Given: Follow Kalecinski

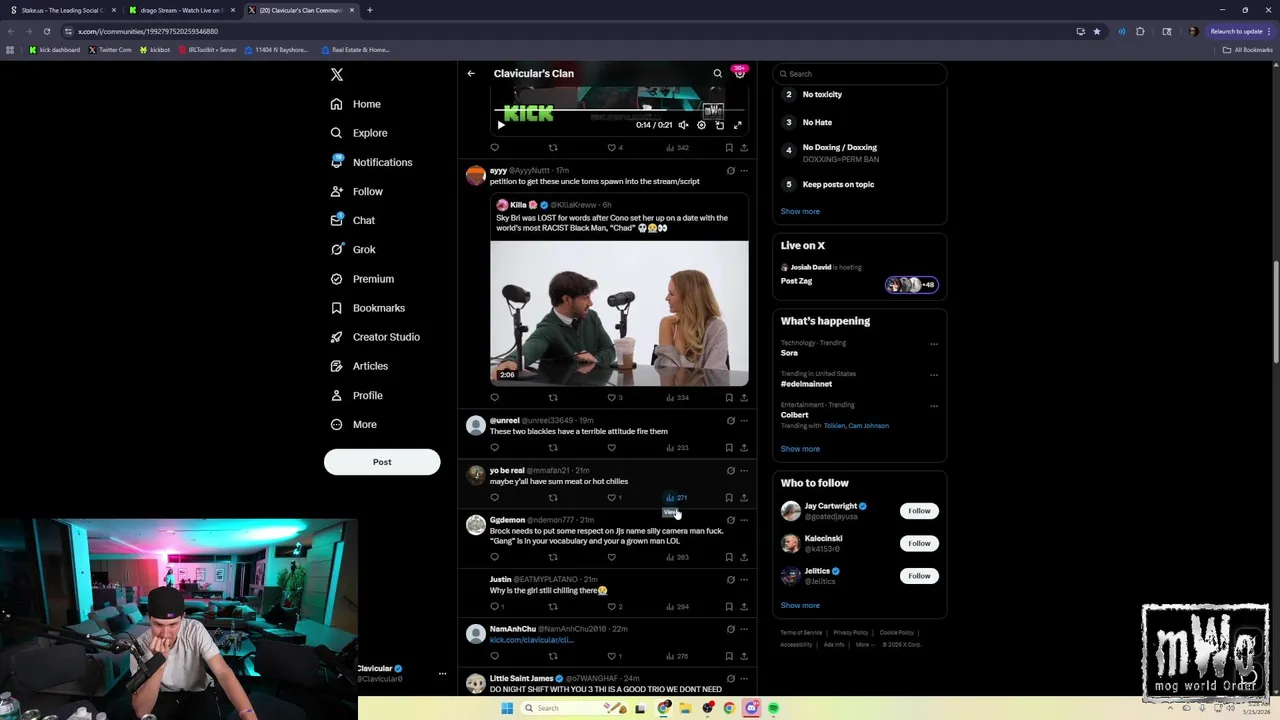Looking at the screenshot, I should click(x=919, y=543).
